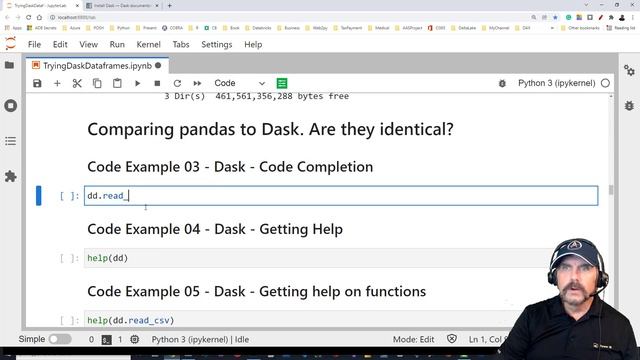Open the cell type Code dropdown

tap(240, 83)
